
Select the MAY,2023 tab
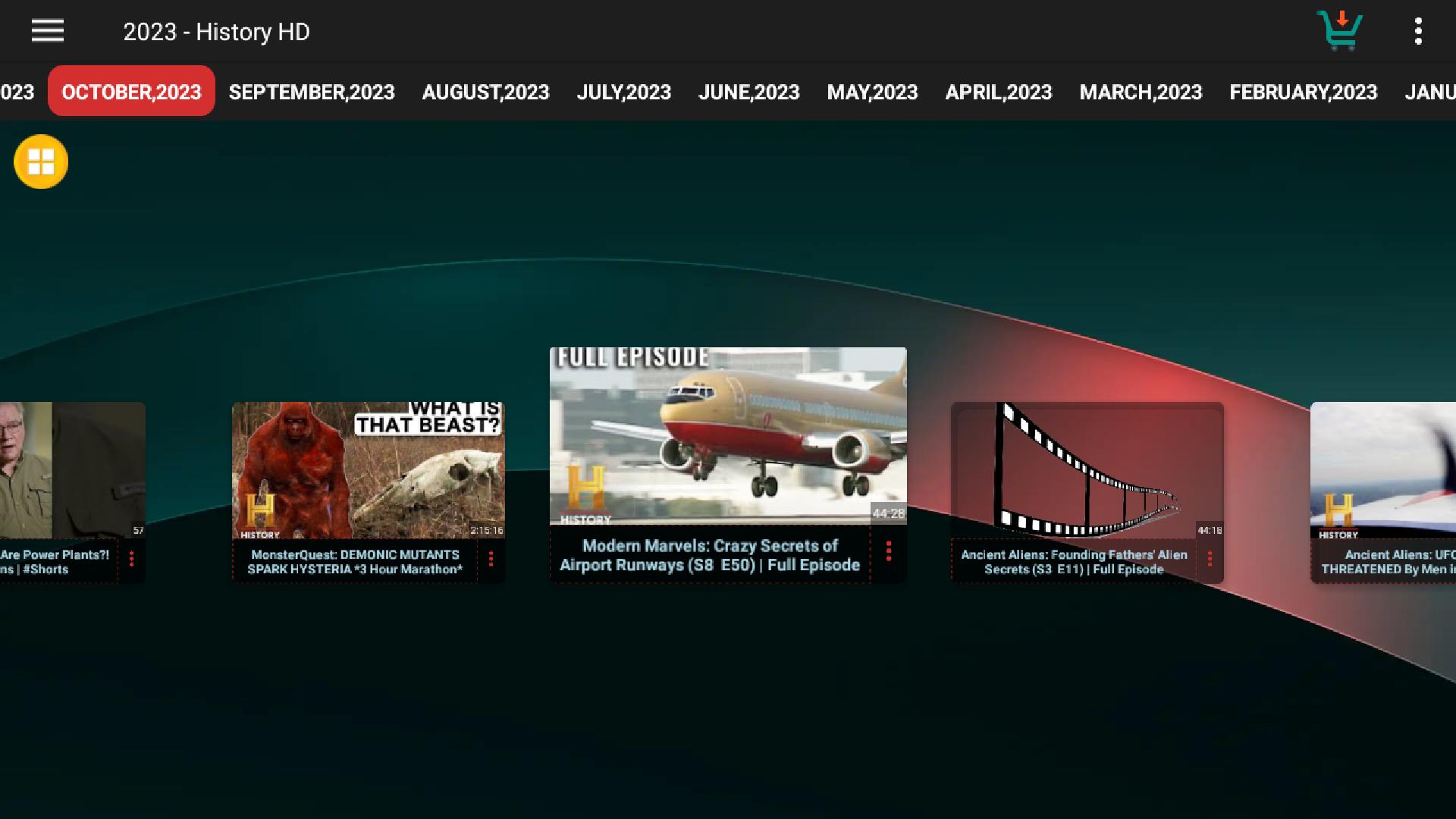point(872,92)
